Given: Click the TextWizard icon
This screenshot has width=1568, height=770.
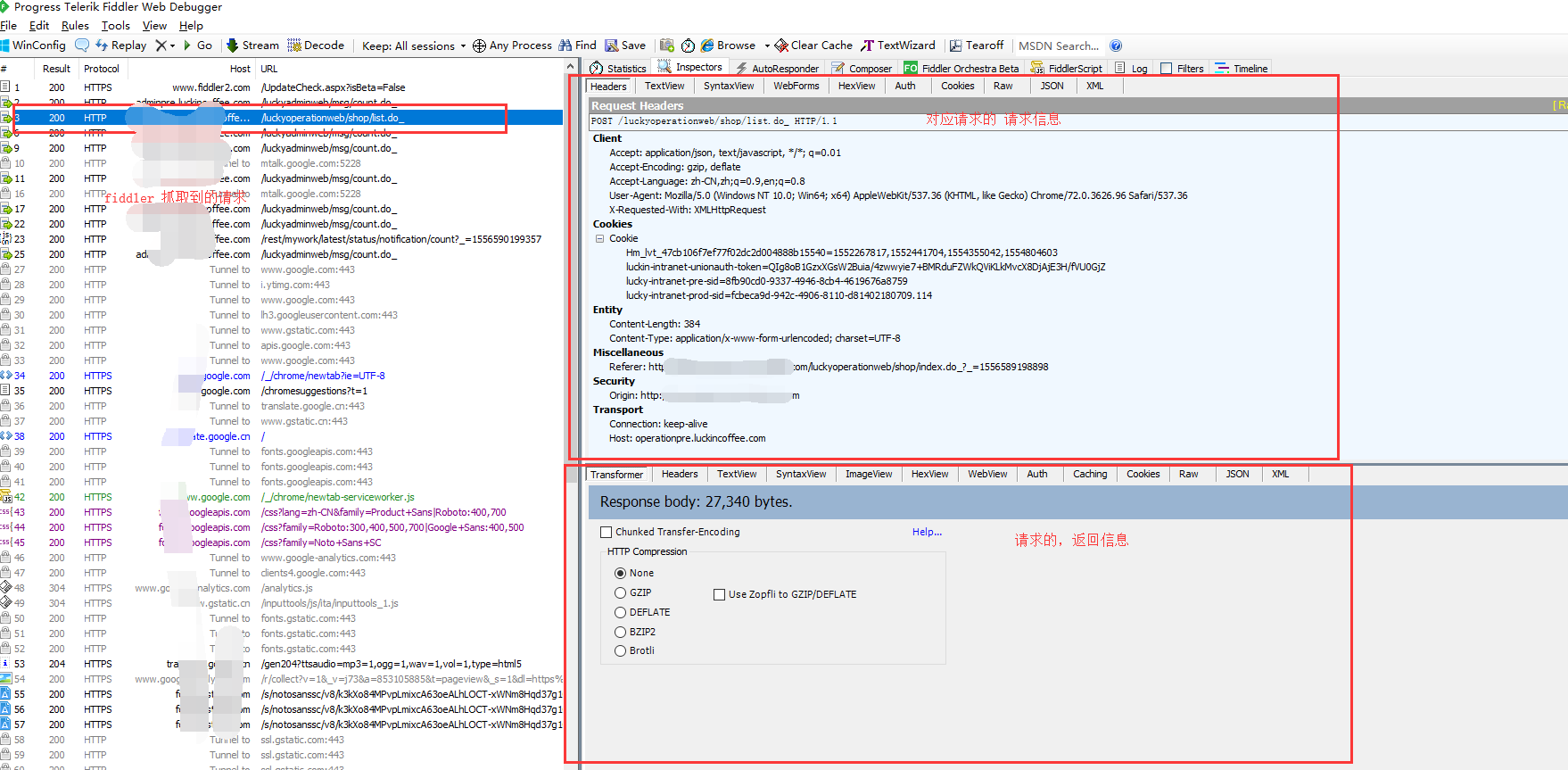Looking at the screenshot, I should coord(867,46).
